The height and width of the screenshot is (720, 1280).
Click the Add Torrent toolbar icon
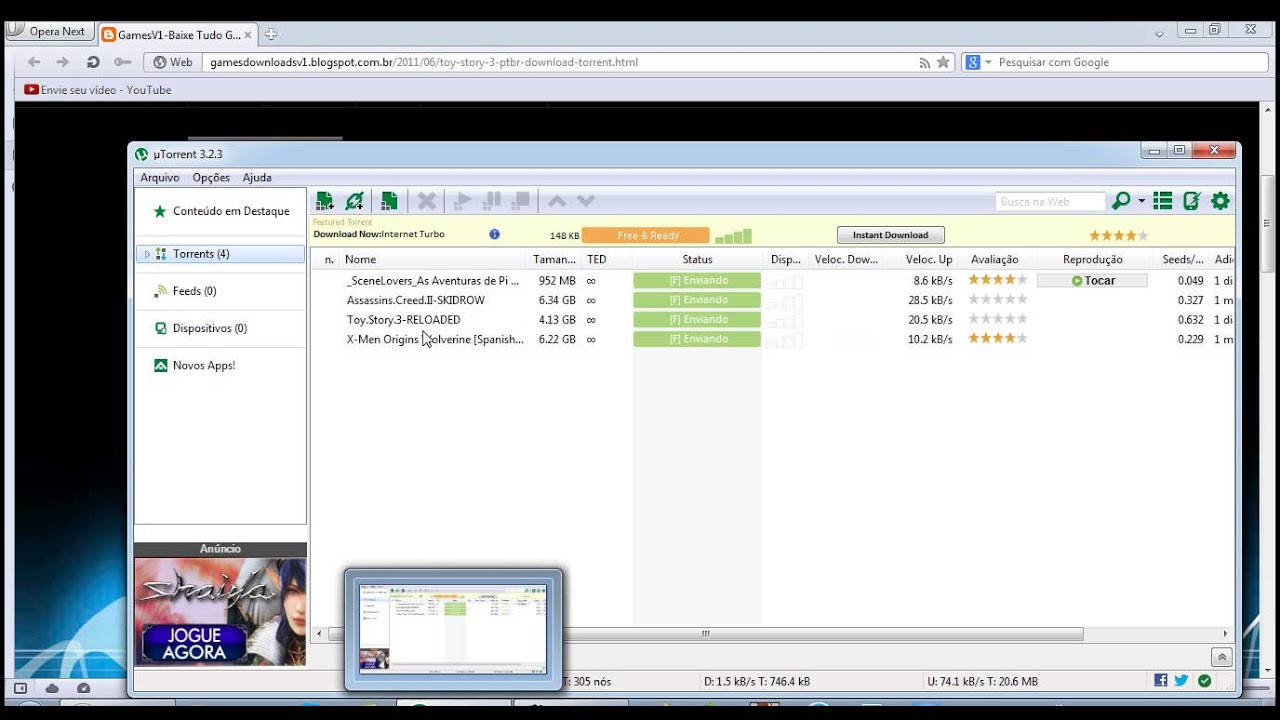tap(324, 201)
